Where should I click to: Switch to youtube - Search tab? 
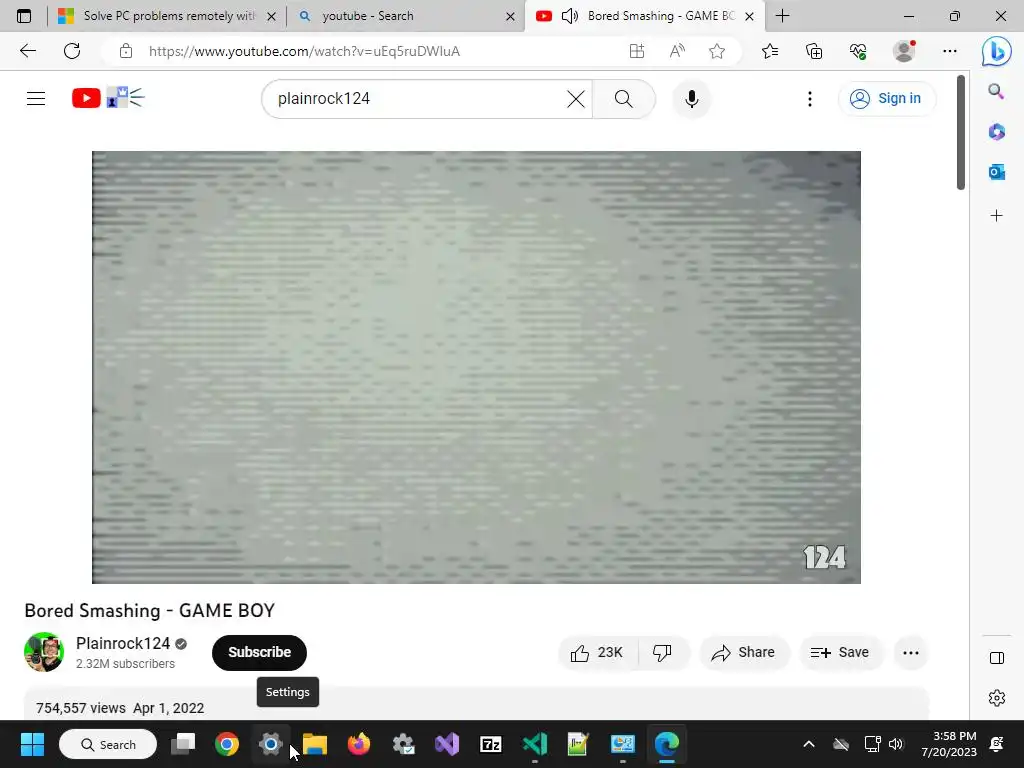tap(405, 16)
